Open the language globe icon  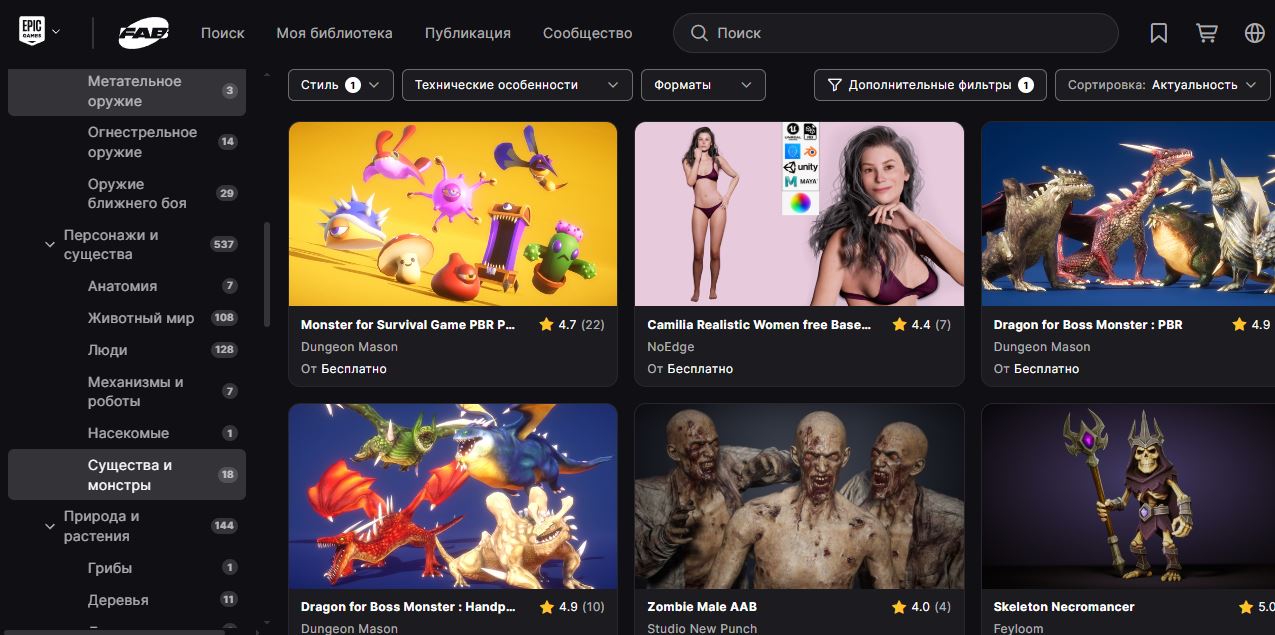tap(1255, 33)
